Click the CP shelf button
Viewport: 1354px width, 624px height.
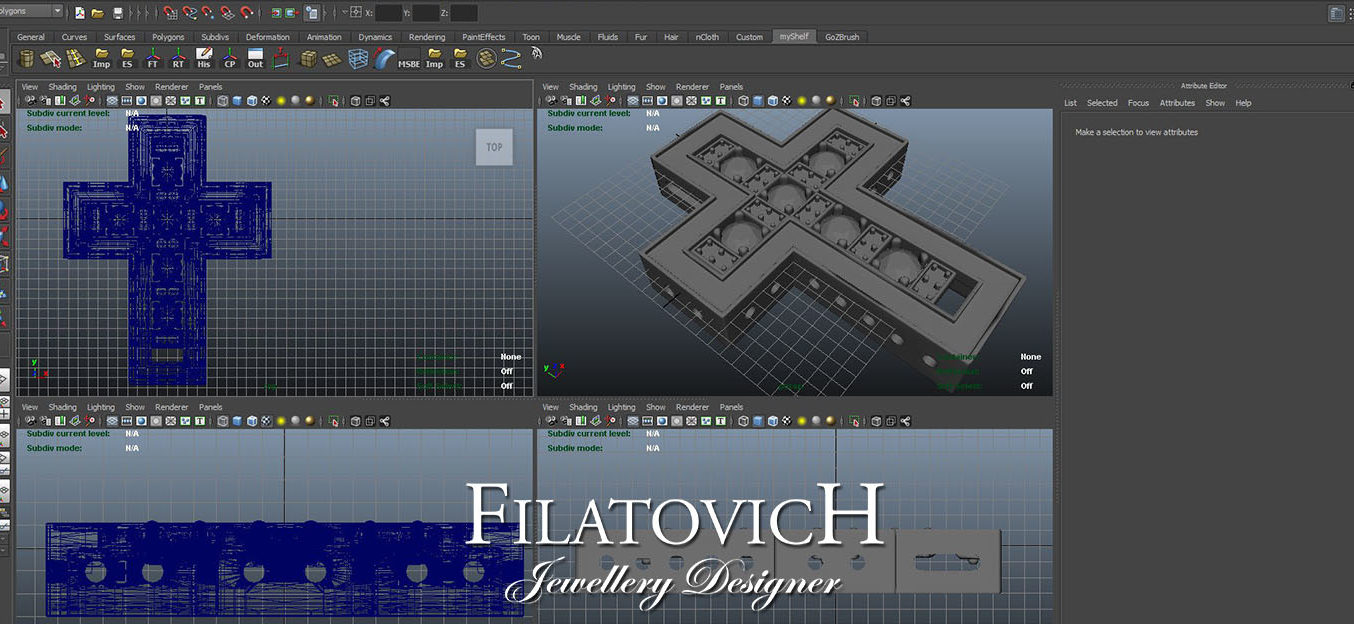point(229,59)
